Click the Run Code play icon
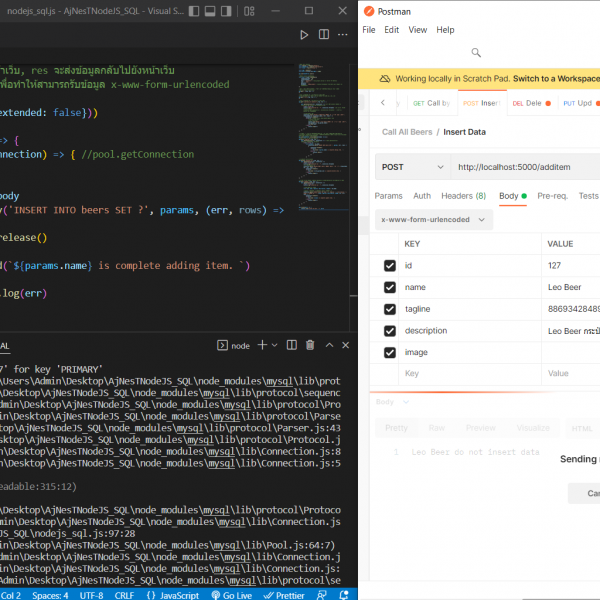This screenshot has width=600, height=600. [305, 35]
